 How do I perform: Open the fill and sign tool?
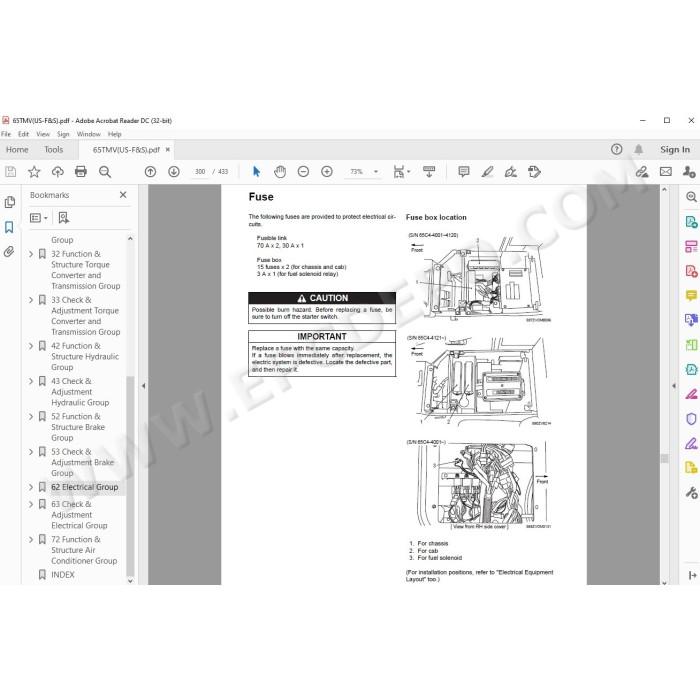[x=511, y=172]
